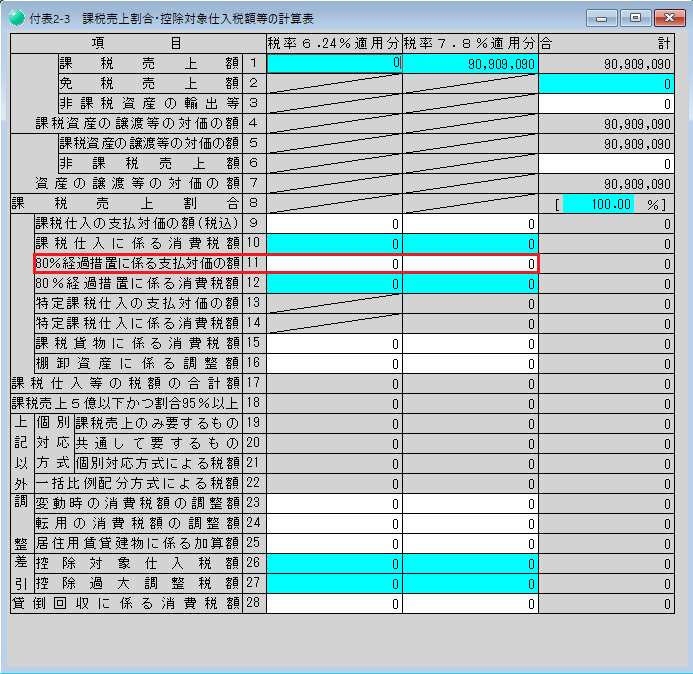Select the 課税売上割合 100.00 percent field
The height and width of the screenshot is (674, 693).
click(x=600, y=204)
